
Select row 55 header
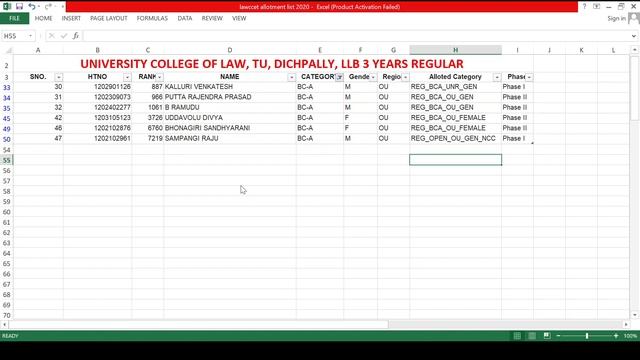[7, 160]
